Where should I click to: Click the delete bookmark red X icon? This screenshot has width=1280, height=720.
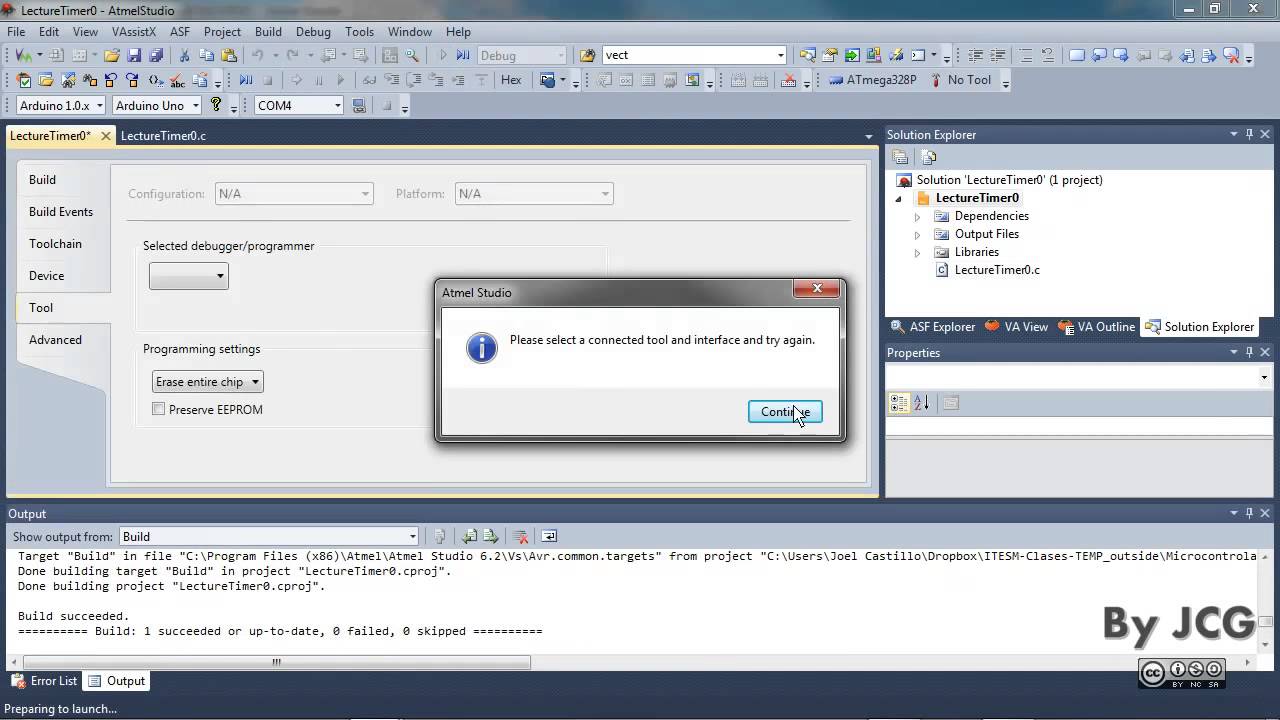(1231, 55)
